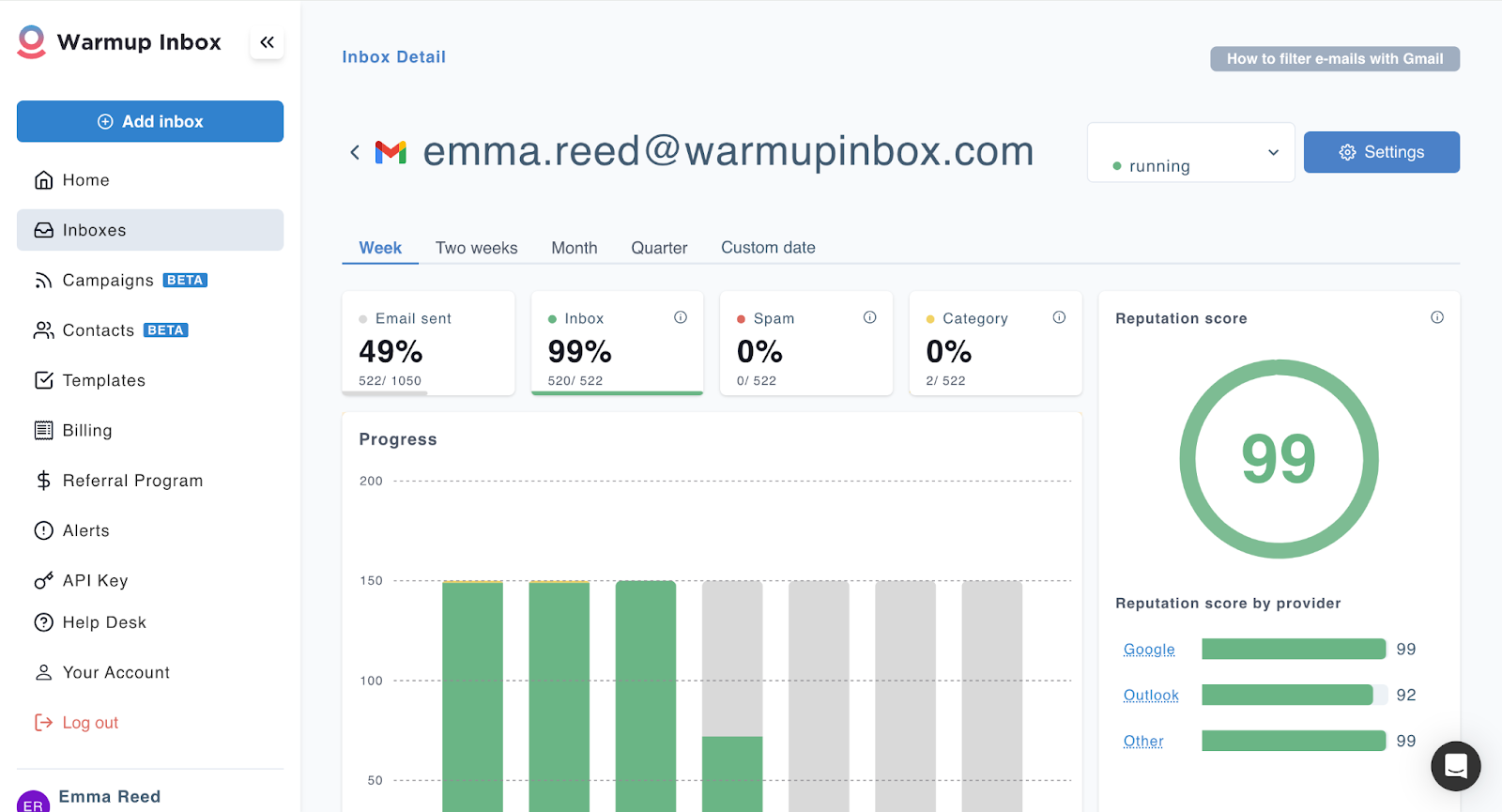Click the info icon on Category card
Viewport: 1502px width, 812px height.
click(x=1059, y=317)
